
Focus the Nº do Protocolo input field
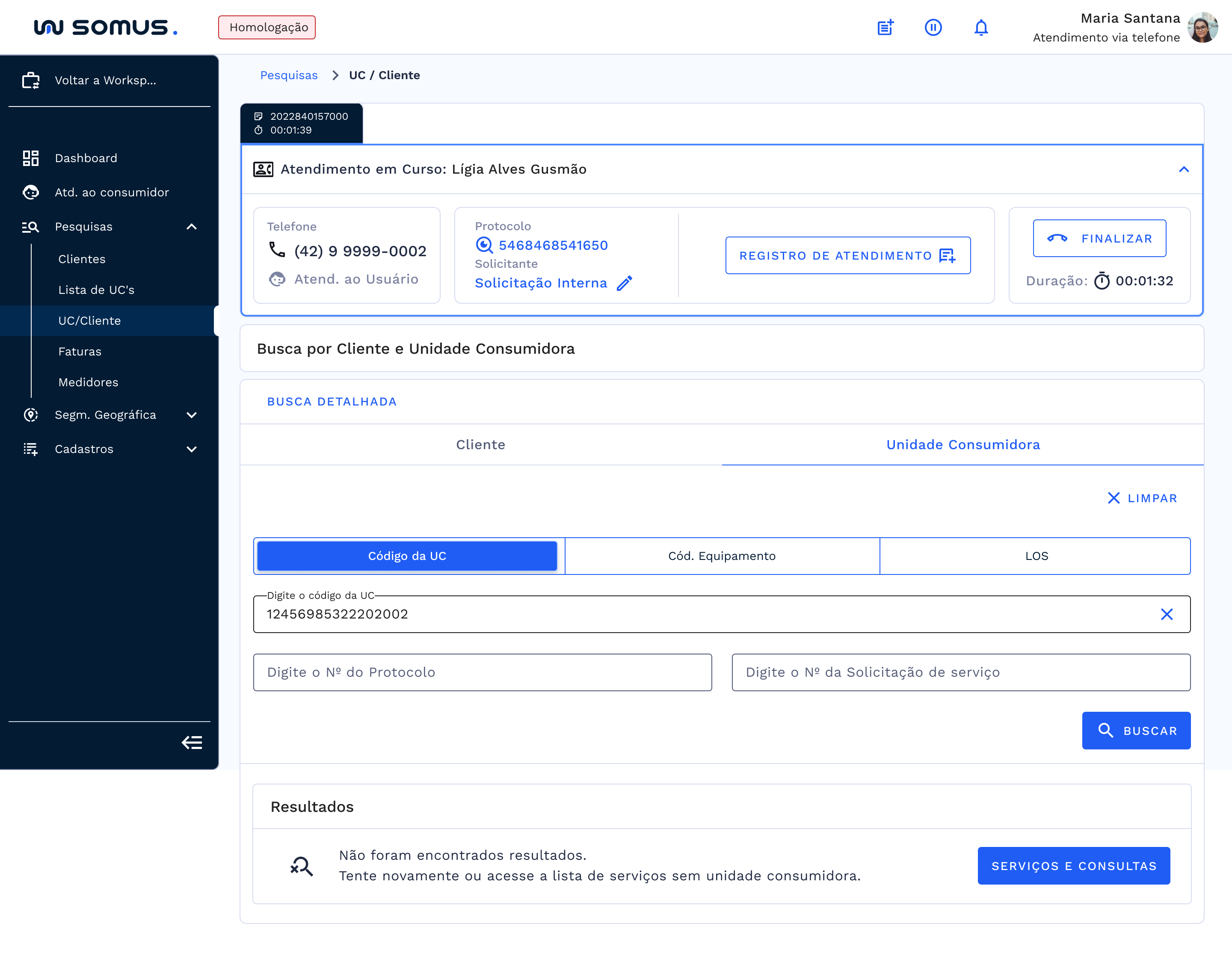(x=483, y=672)
